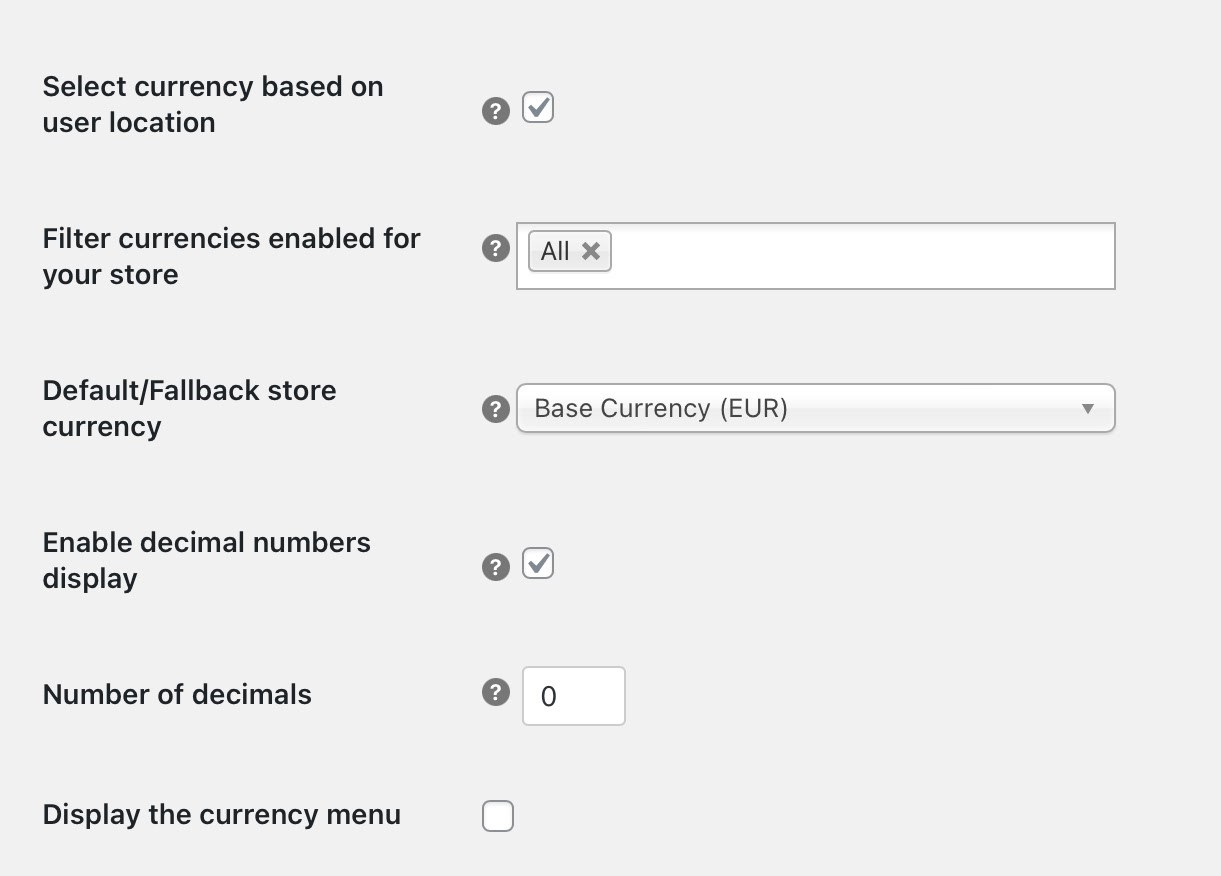View help icon beside Default/Fallback store currency
The width and height of the screenshot is (1221, 876).
pos(496,409)
